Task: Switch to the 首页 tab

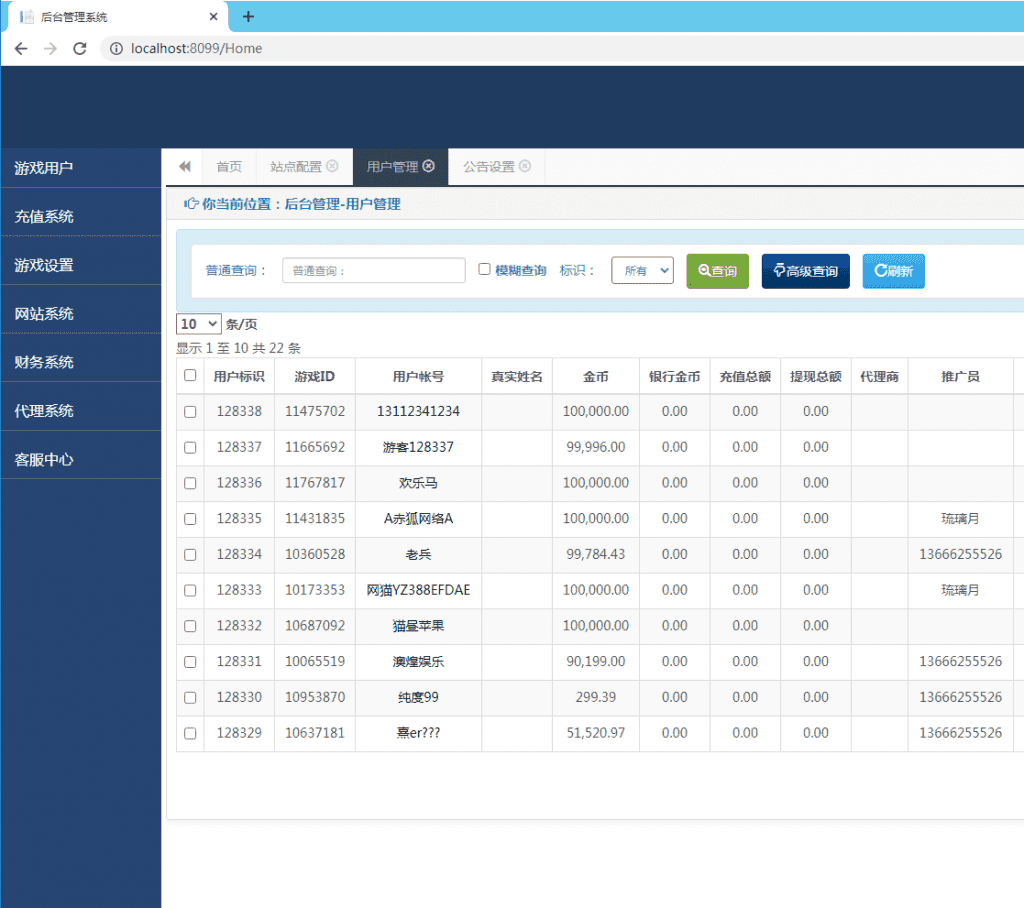Action: [229, 167]
